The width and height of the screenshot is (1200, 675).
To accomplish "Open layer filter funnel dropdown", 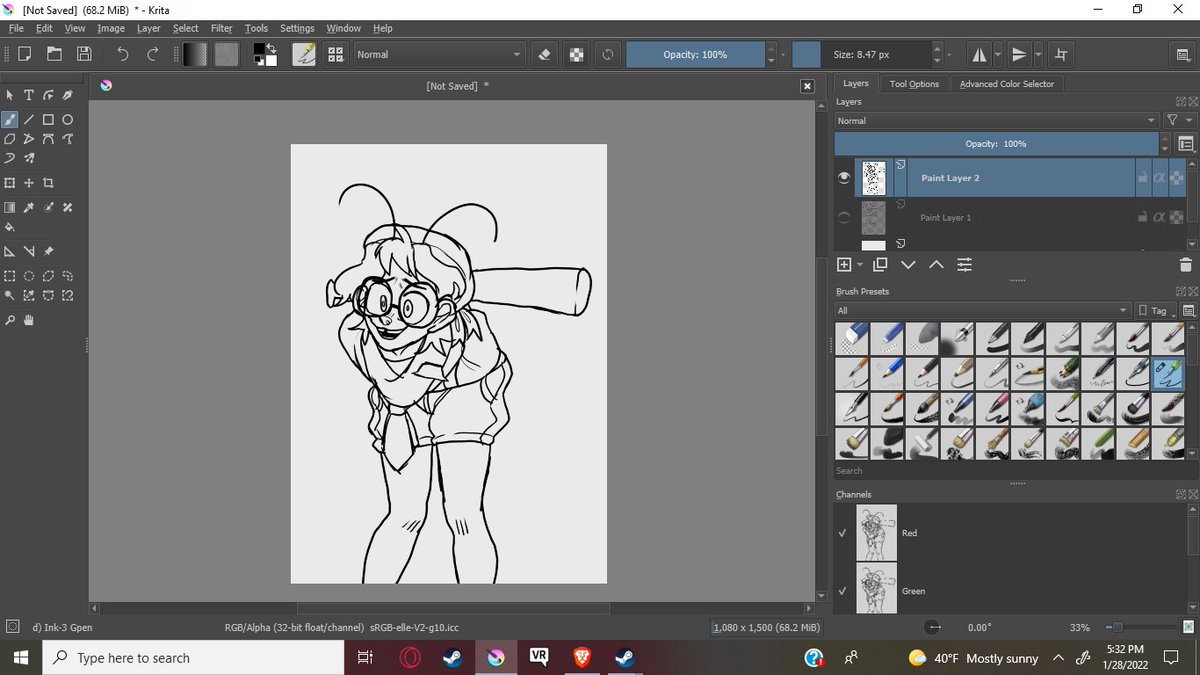I will point(1179,121).
